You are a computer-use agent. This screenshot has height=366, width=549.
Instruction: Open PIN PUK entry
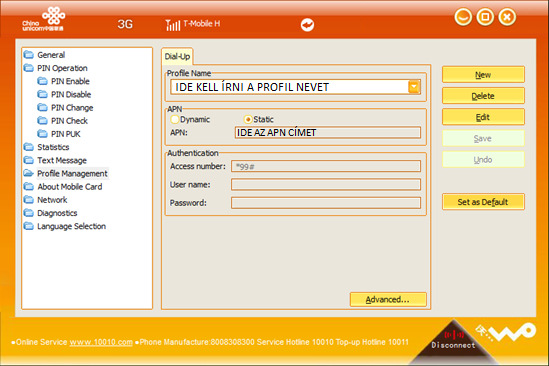point(66,134)
